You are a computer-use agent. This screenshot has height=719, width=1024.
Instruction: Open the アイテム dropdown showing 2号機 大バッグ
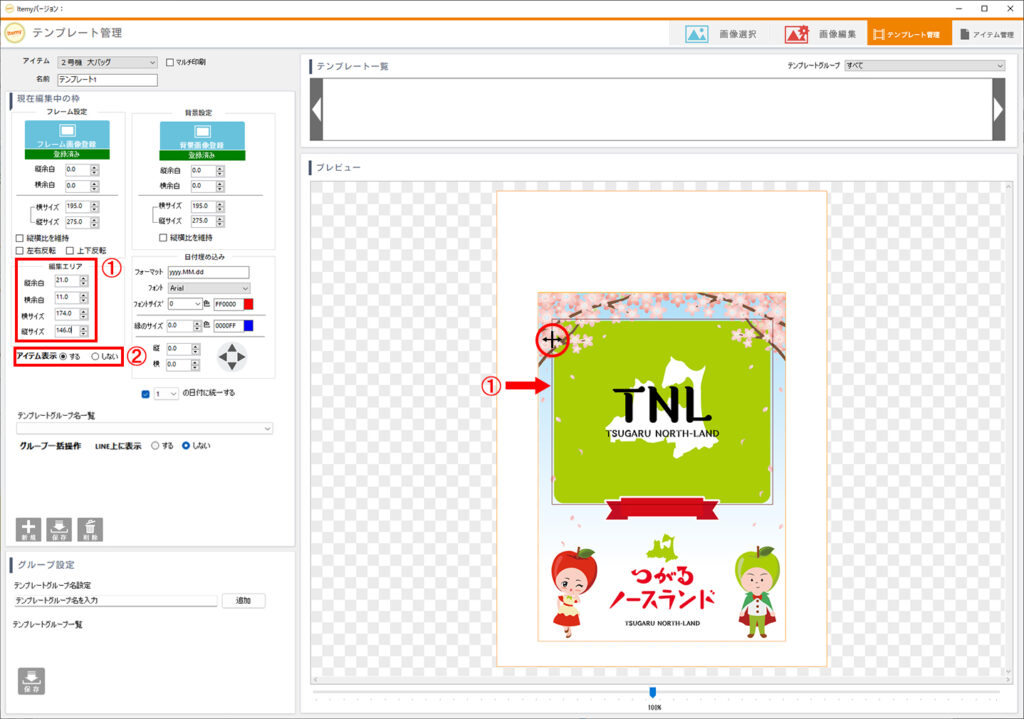pos(107,62)
